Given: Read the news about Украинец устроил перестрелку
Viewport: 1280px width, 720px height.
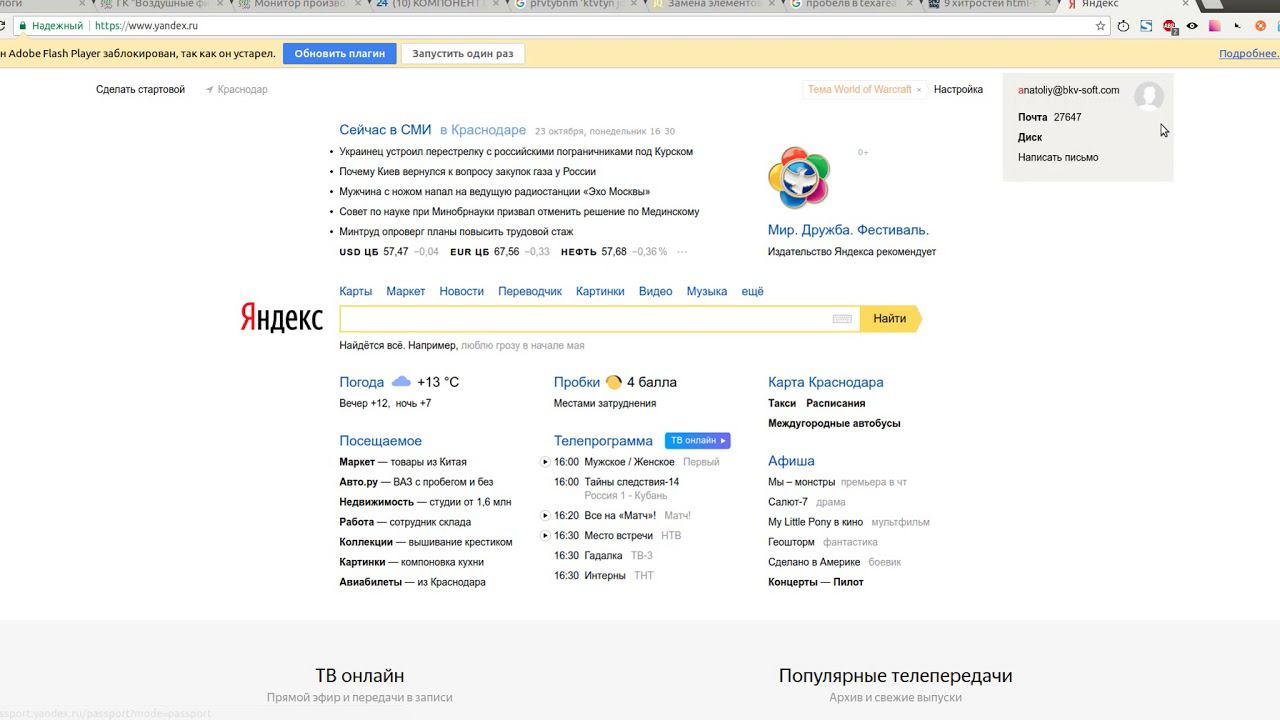Looking at the screenshot, I should (516, 152).
